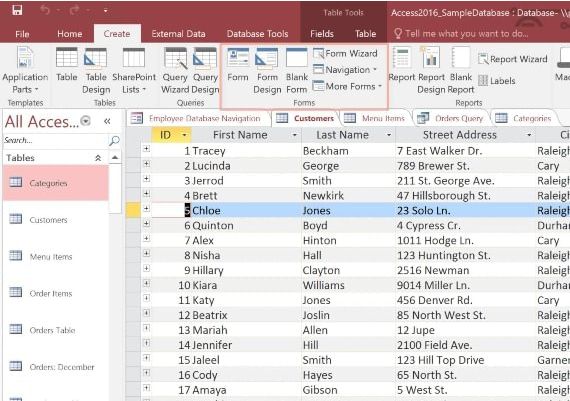
Task: Expand subdatasheet for Amaya Gibson row
Action: [x=146, y=388]
